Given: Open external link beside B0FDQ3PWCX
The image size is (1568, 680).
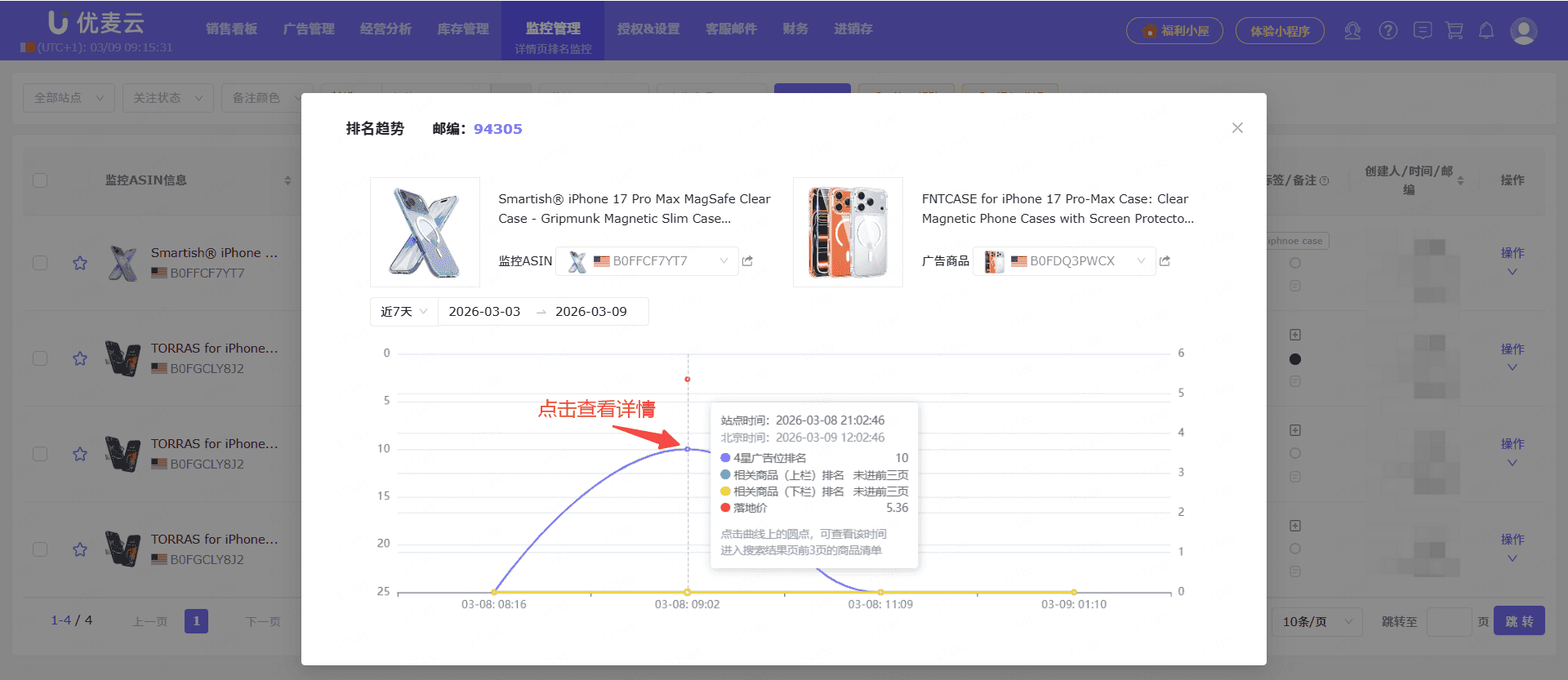Looking at the screenshot, I should [x=1165, y=261].
